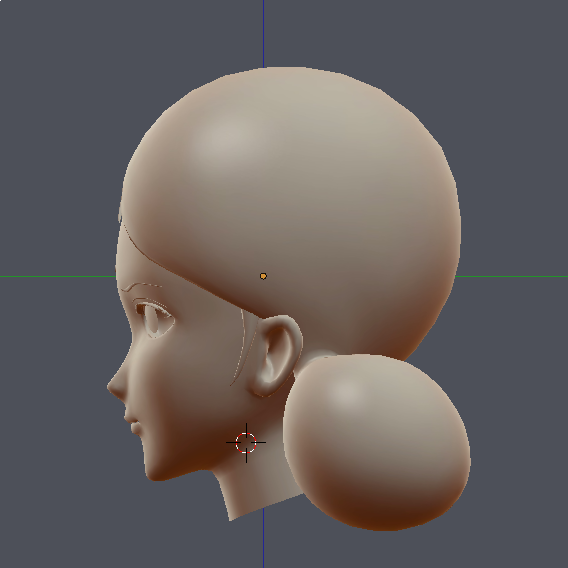This screenshot has width=568, height=568.
Task: Click the character's ear
Action: click(x=277, y=356)
